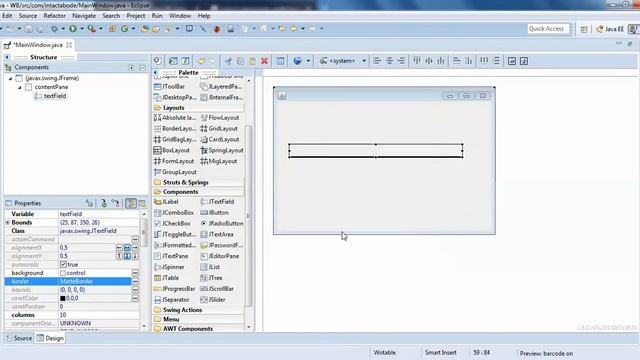Choose JSpinner in the palette
Image resolution: width=640 pixels, height=360 pixels.
pos(169,267)
